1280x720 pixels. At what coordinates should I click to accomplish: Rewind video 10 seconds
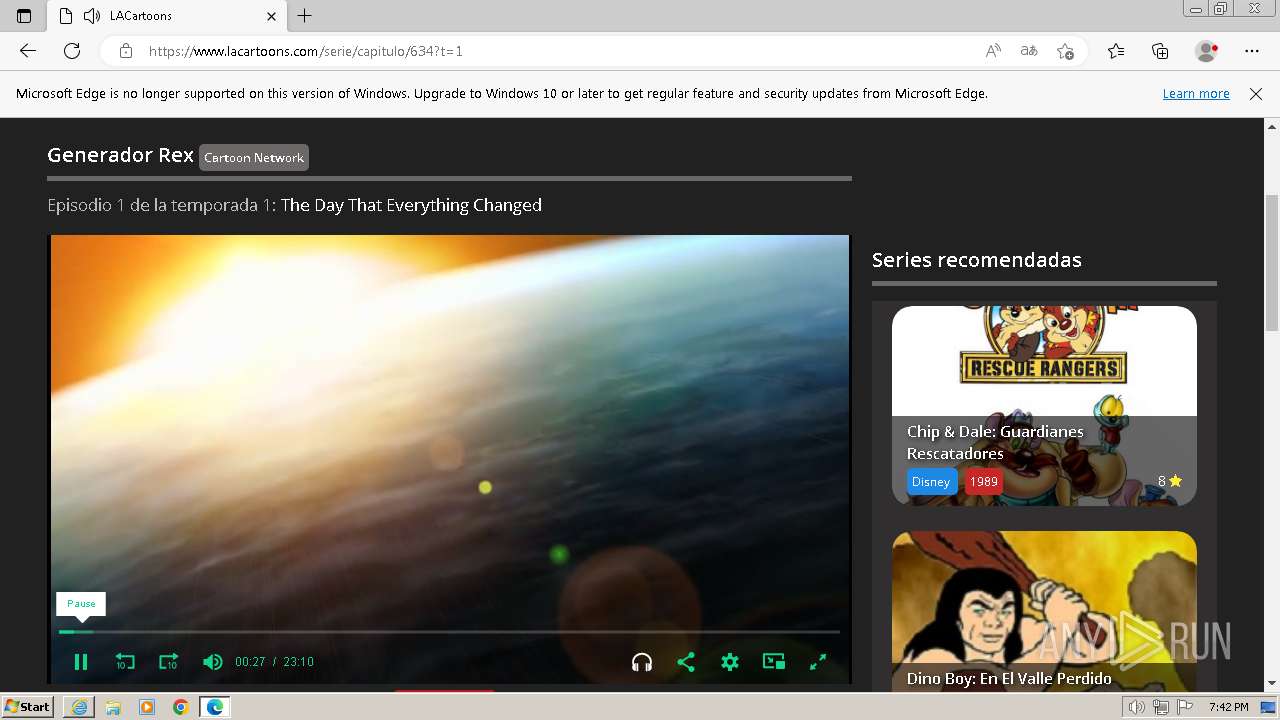[x=125, y=662]
